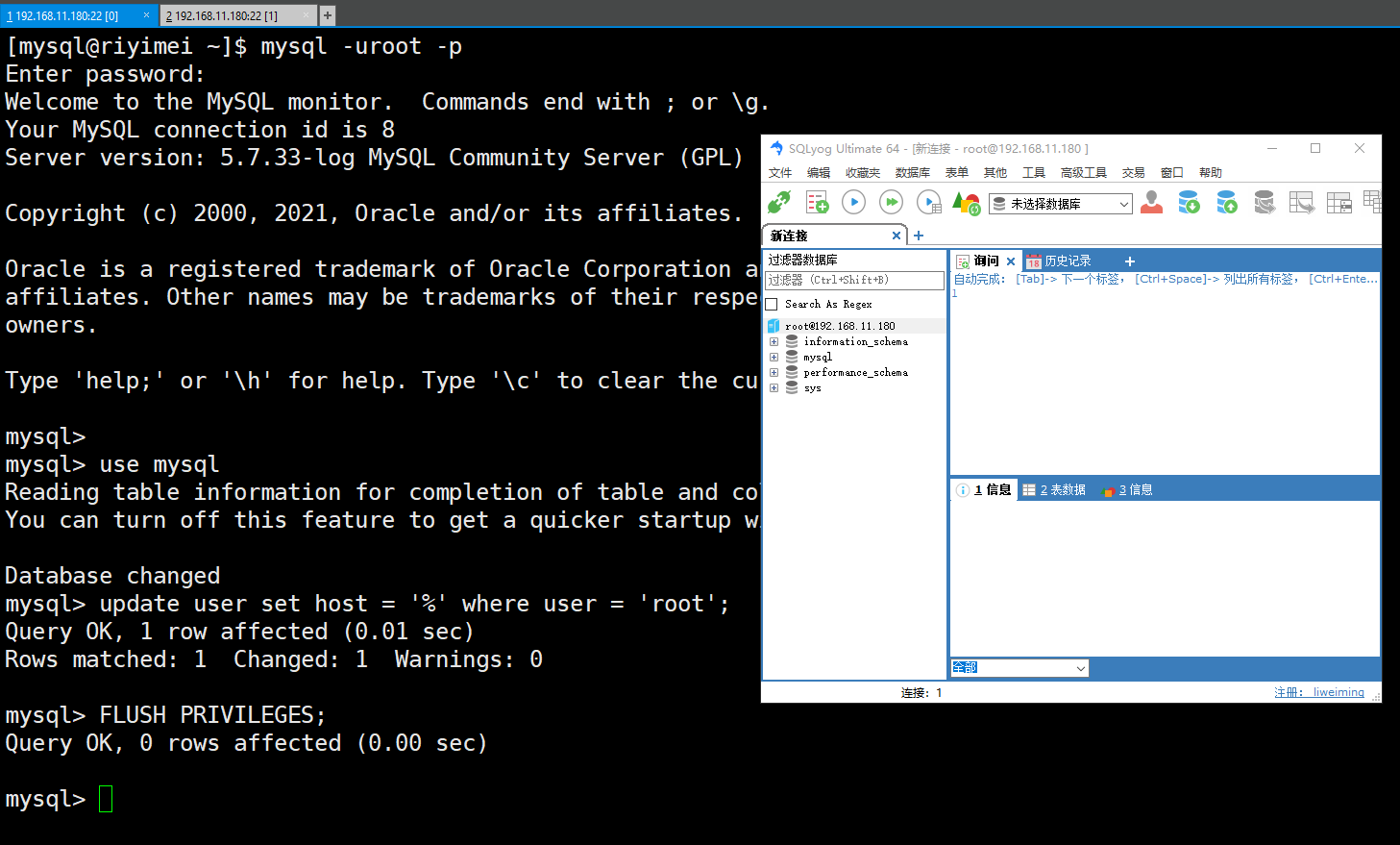This screenshot has height=845, width=1400.
Task: Close the 询问 query tab
Action: pos(1011,261)
